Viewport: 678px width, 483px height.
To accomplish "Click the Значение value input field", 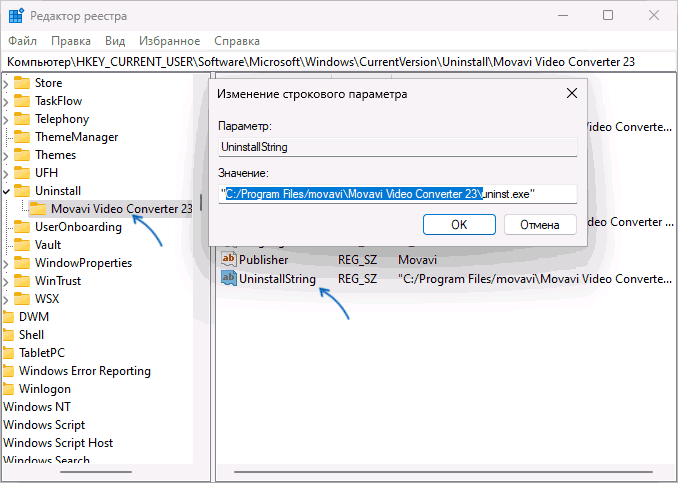I will [x=398, y=194].
